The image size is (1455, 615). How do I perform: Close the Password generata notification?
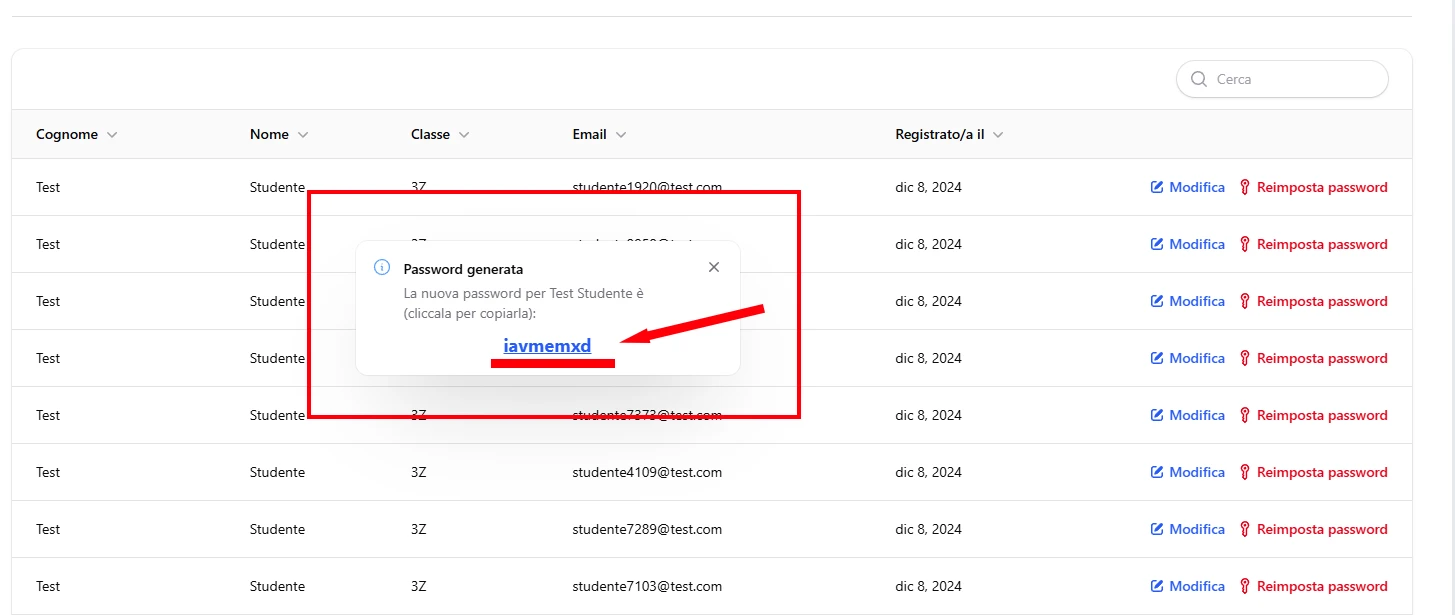click(713, 268)
